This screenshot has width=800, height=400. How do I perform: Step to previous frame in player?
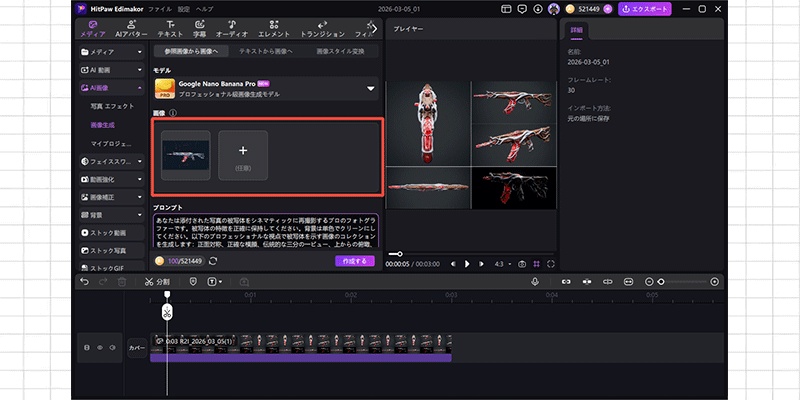point(454,264)
